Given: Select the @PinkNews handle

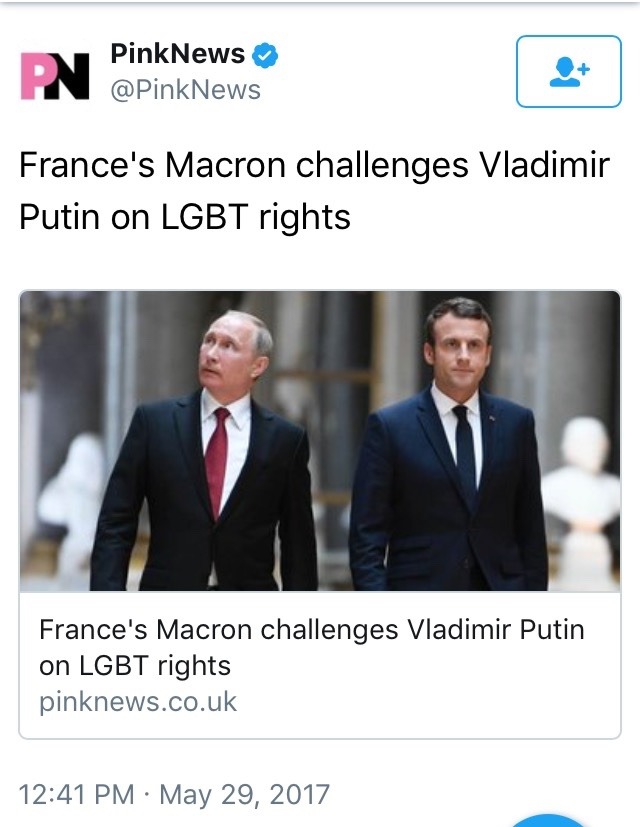Looking at the screenshot, I should coord(185,90).
